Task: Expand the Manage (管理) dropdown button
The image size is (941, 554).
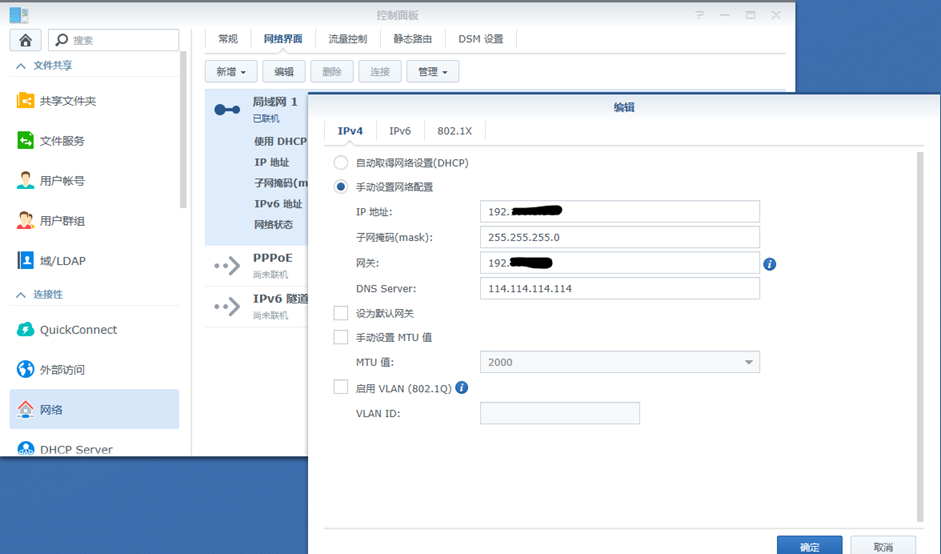Action: pos(434,72)
